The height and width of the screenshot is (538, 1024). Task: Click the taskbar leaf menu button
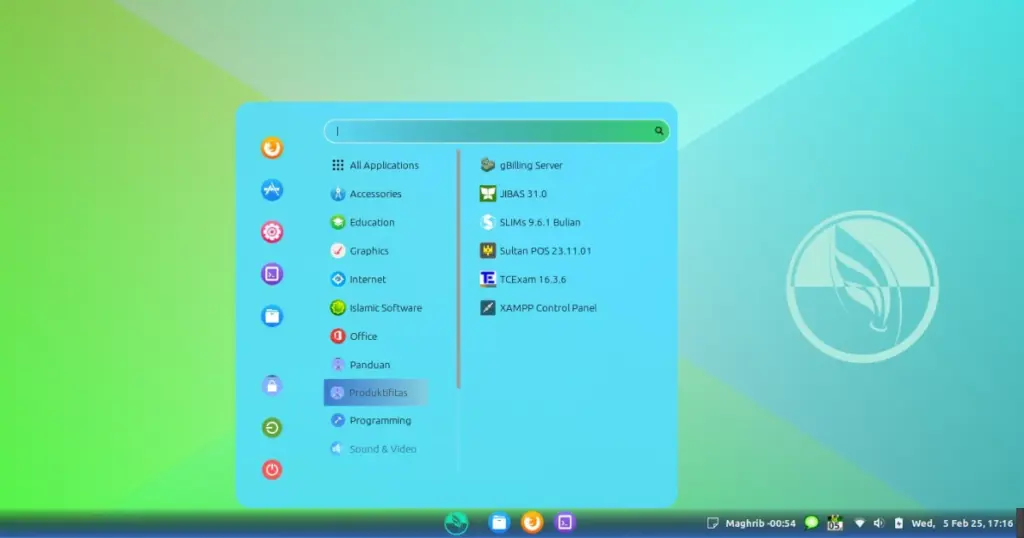point(456,523)
